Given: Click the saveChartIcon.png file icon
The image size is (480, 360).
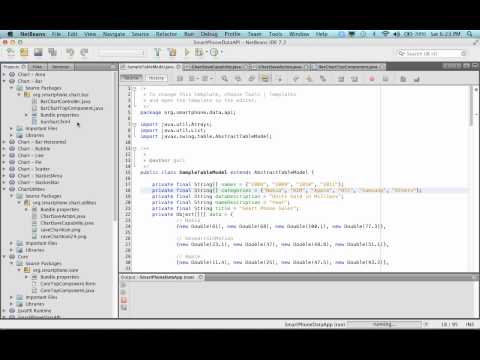Looking at the screenshot, I should [34, 230].
